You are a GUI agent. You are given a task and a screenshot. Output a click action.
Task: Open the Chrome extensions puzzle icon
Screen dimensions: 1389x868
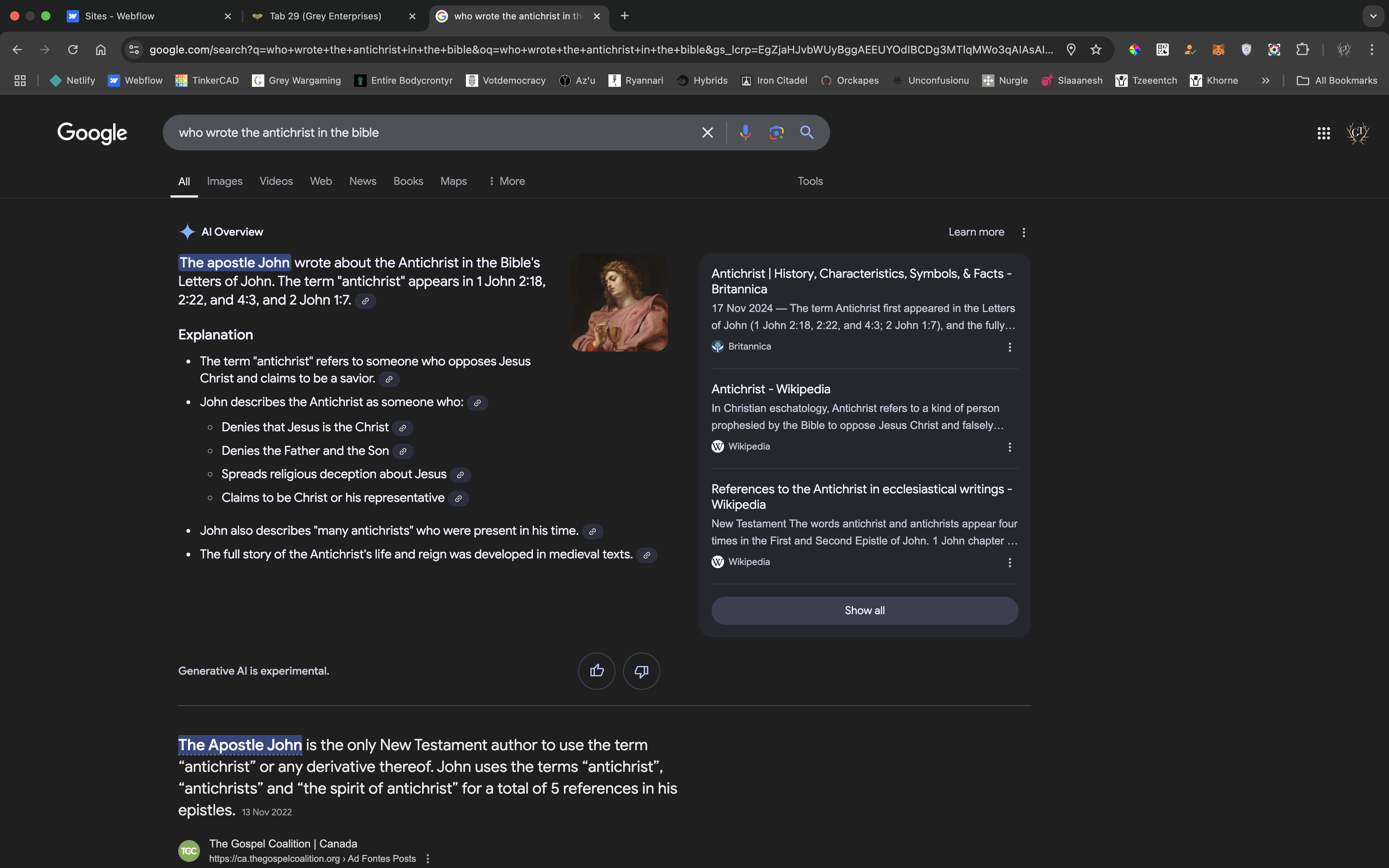(x=1302, y=50)
